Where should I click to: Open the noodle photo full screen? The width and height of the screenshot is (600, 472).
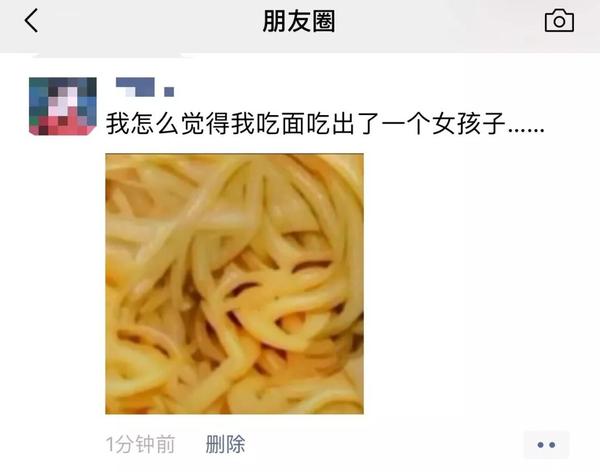tap(235, 284)
